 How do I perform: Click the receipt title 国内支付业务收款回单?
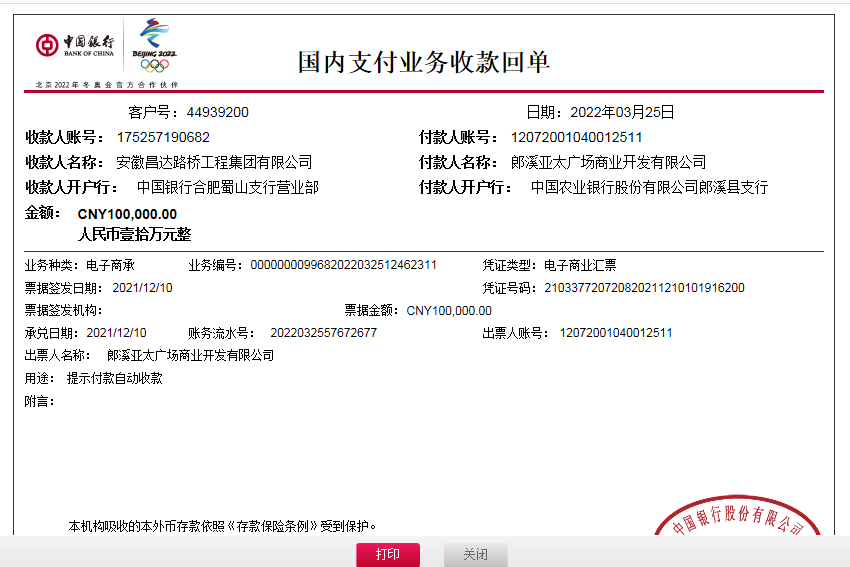[424, 62]
